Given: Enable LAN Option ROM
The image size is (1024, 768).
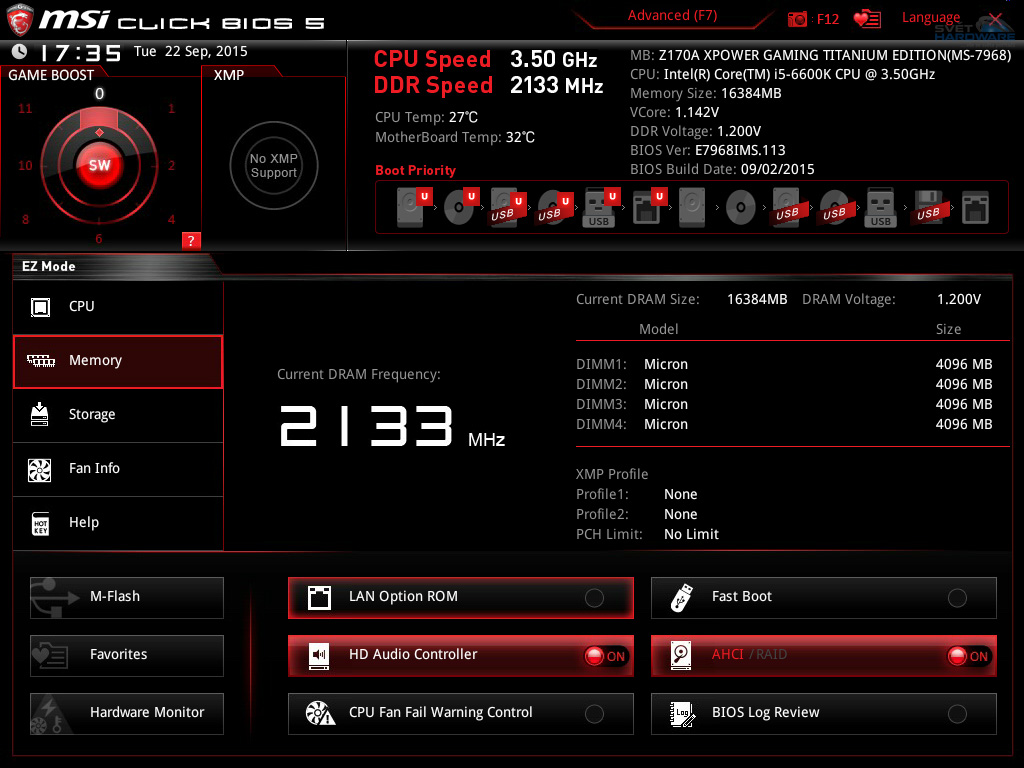Looking at the screenshot, I should pos(594,596).
